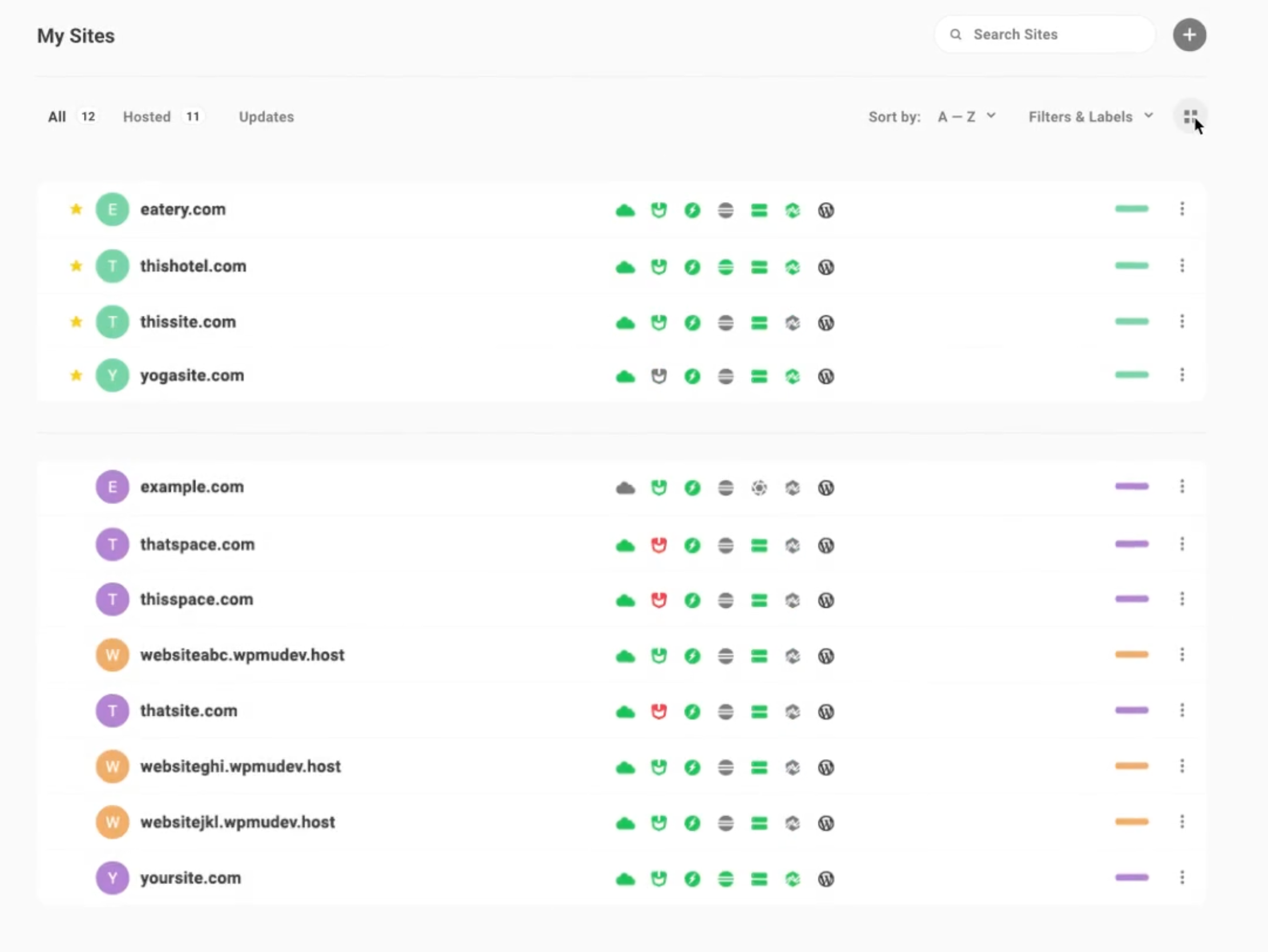Open security shield icon for eatery.com
The height and width of the screenshot is (952, 1268).
tap(659, 211)
